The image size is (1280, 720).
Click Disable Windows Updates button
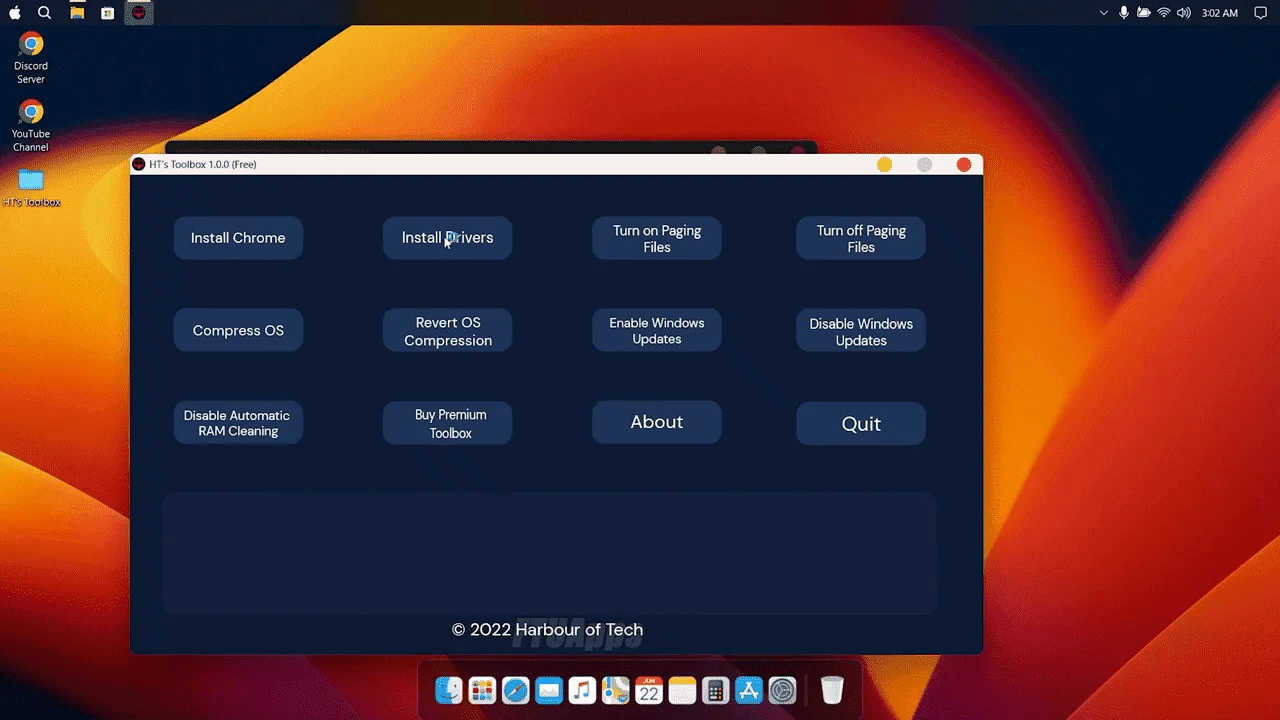[x=861, y=331]
